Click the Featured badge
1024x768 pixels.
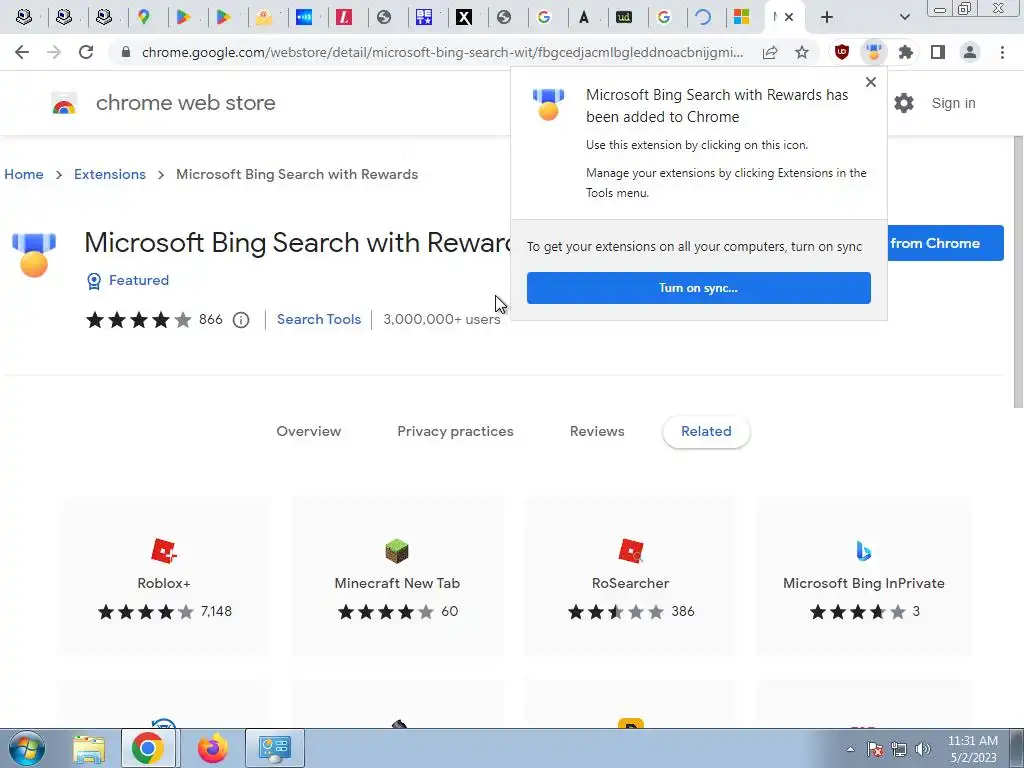(x=128, y=281)
